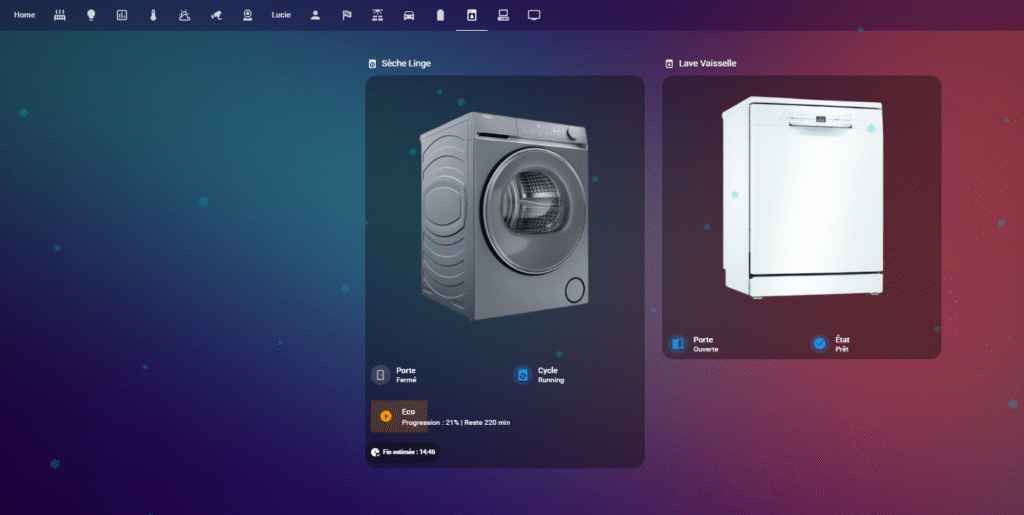The width and height of the screenshot is (1024, 515).
Task: Open the battery status view
Action: click(440, 15)
